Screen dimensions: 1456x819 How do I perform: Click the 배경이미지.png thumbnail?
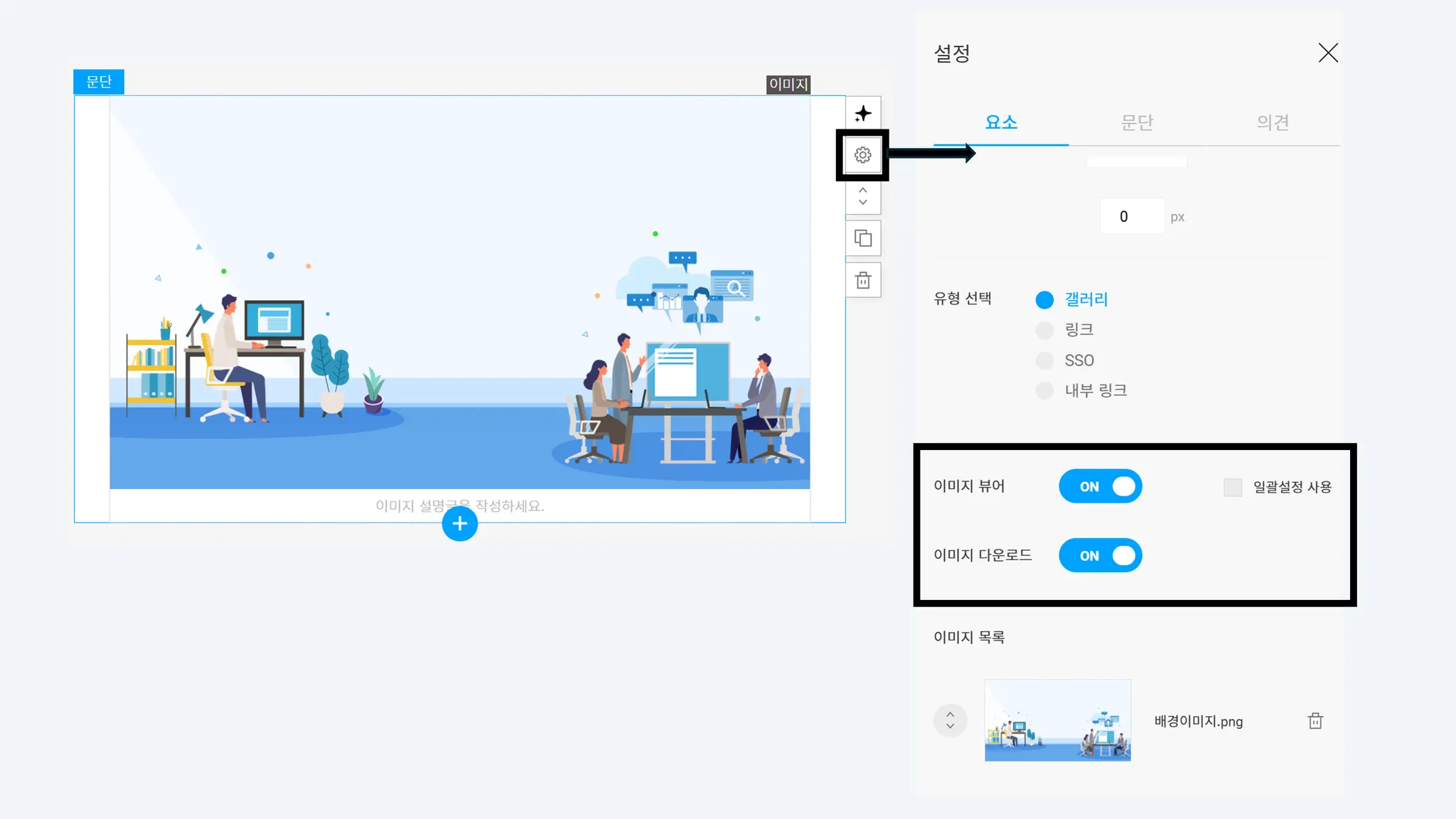pos(1057,720)
